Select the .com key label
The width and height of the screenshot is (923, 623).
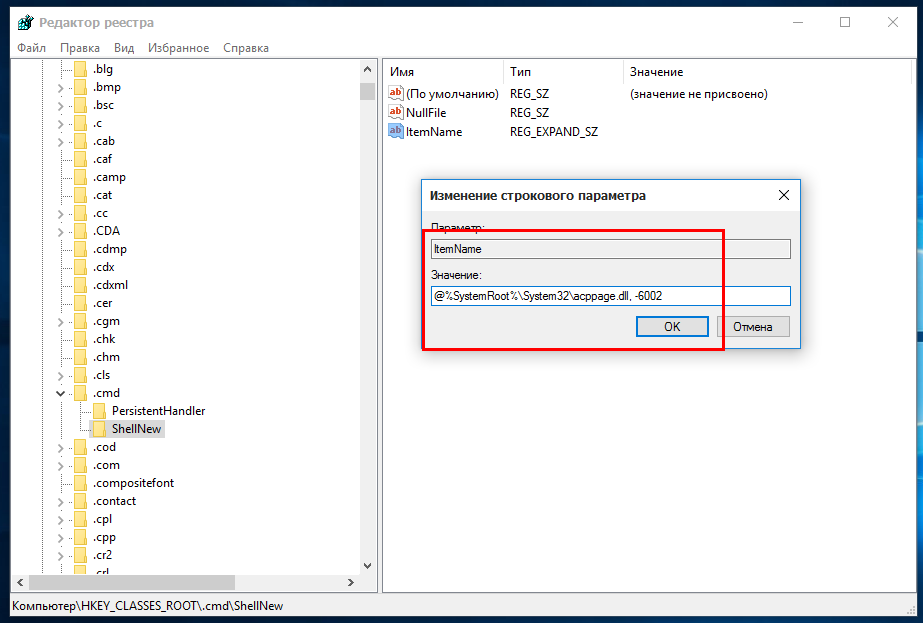(106, 465)
